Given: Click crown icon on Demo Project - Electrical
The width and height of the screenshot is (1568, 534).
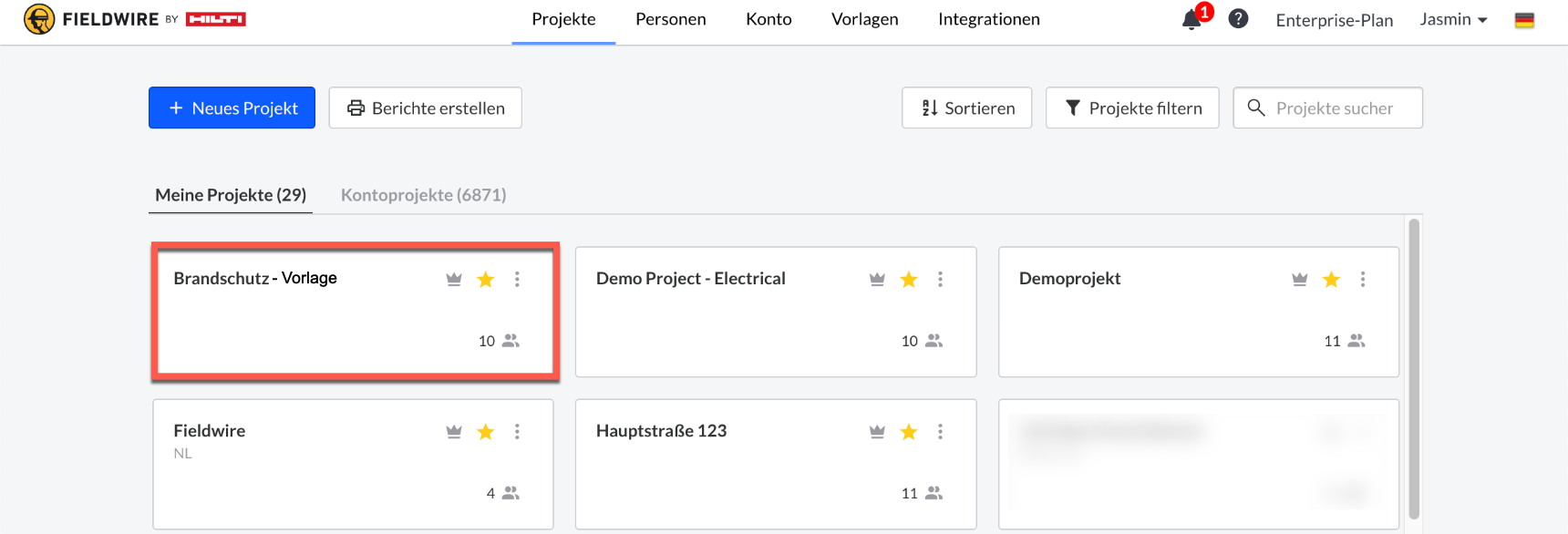Looking at the screenshot, I should (x=877, y=279).
